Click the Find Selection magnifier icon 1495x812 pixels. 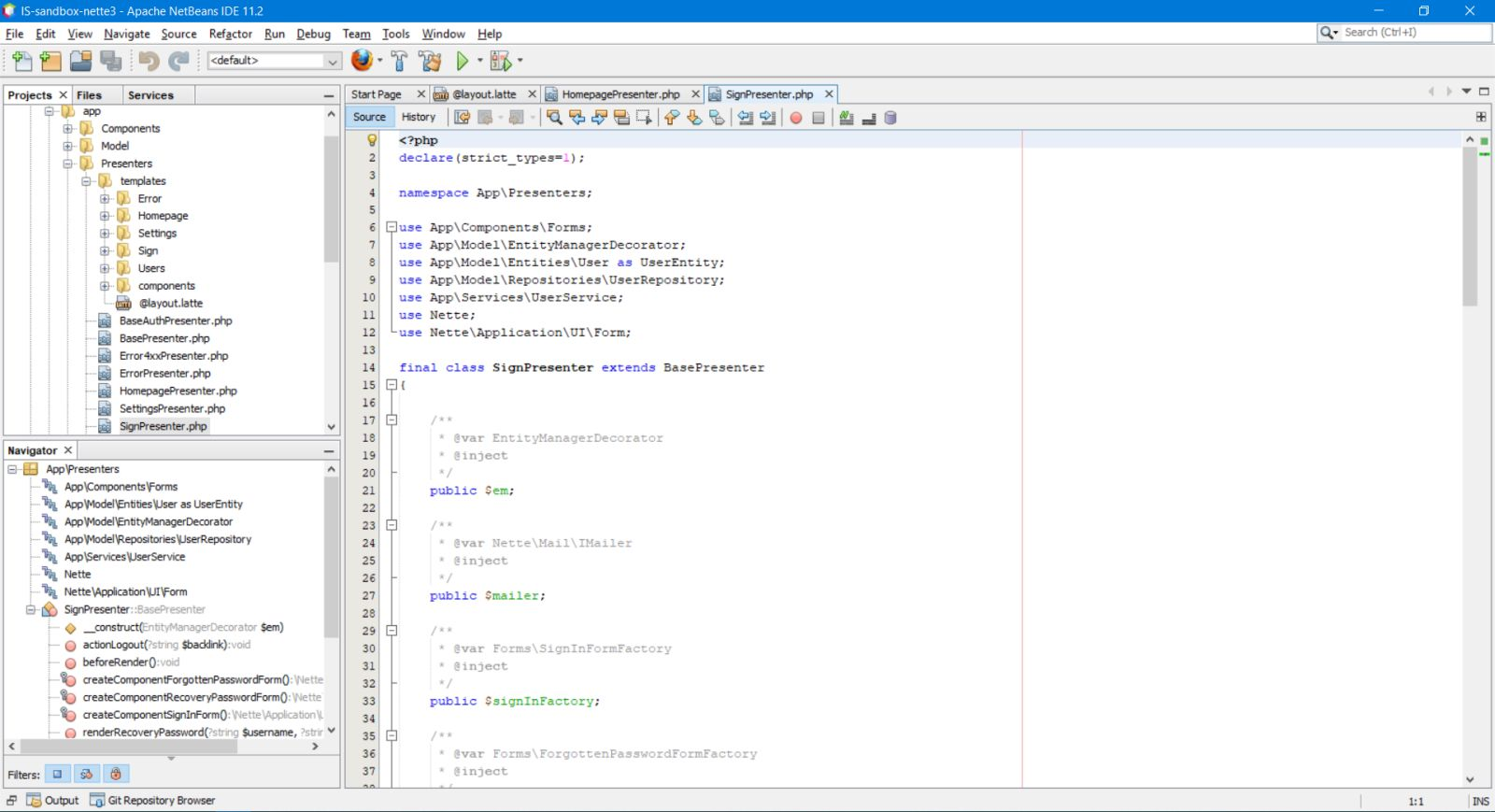pyautogui.click(x=554, y=118)
